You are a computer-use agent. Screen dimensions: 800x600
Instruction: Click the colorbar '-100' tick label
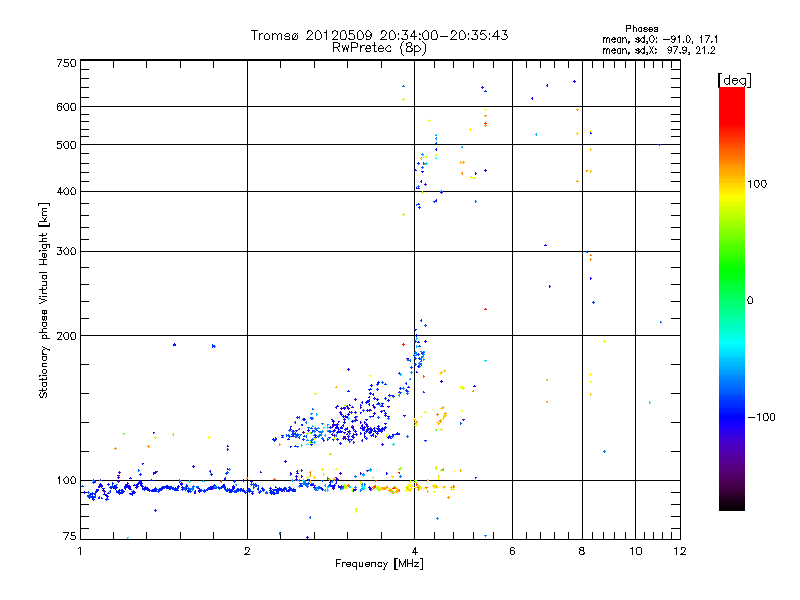761,417
